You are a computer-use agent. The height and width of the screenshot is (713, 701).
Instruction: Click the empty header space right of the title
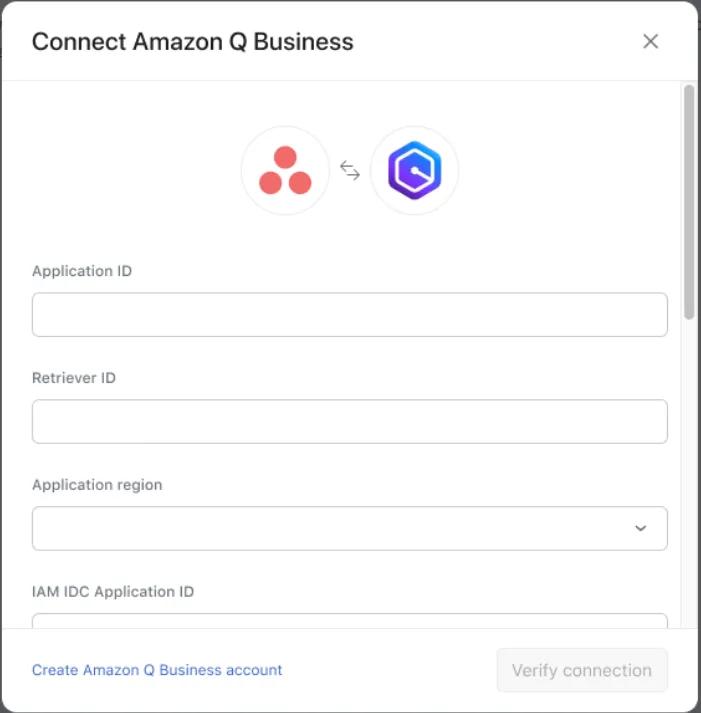click(500, 42)
